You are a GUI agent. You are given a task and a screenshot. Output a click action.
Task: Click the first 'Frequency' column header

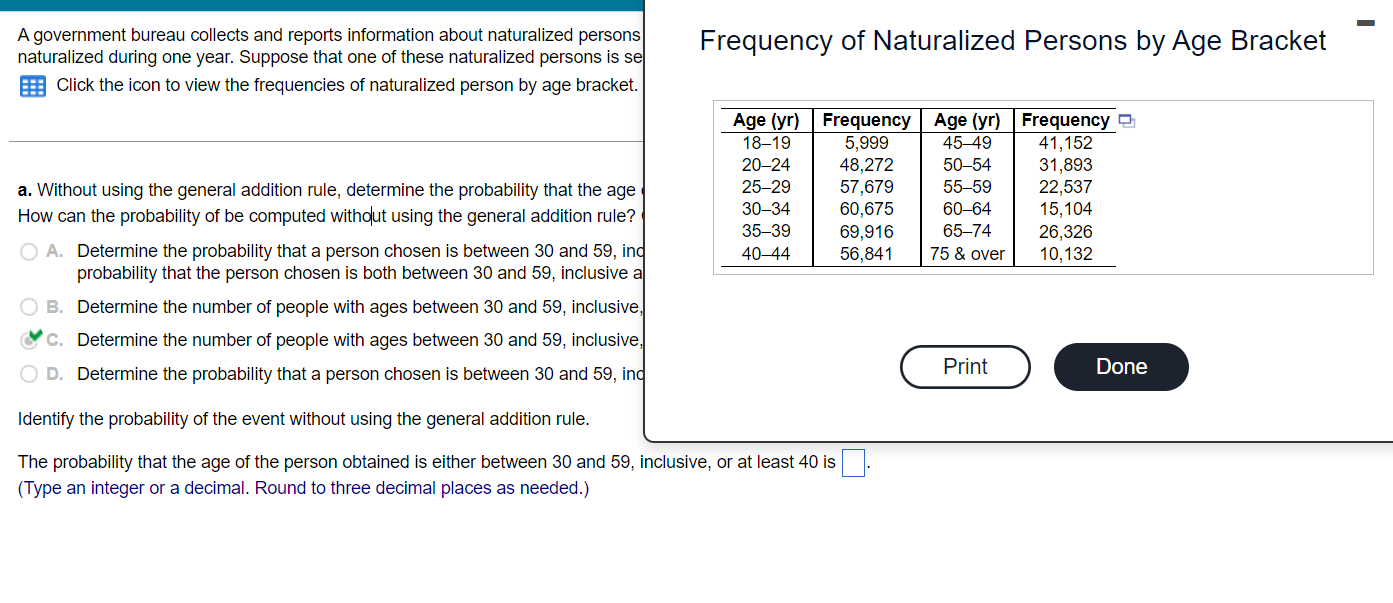point(866,121)
